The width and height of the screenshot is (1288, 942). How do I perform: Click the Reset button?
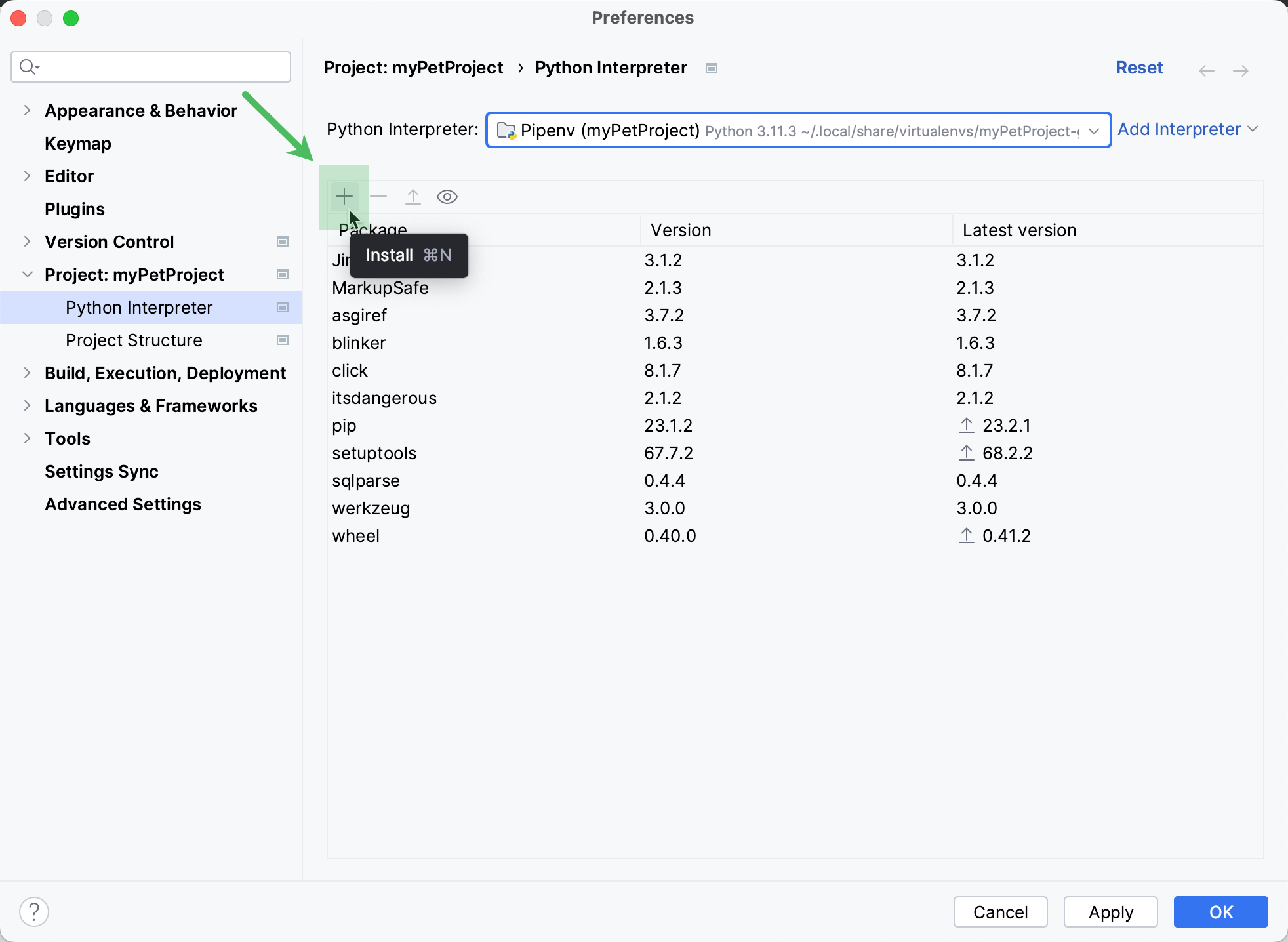[1139, 67]
